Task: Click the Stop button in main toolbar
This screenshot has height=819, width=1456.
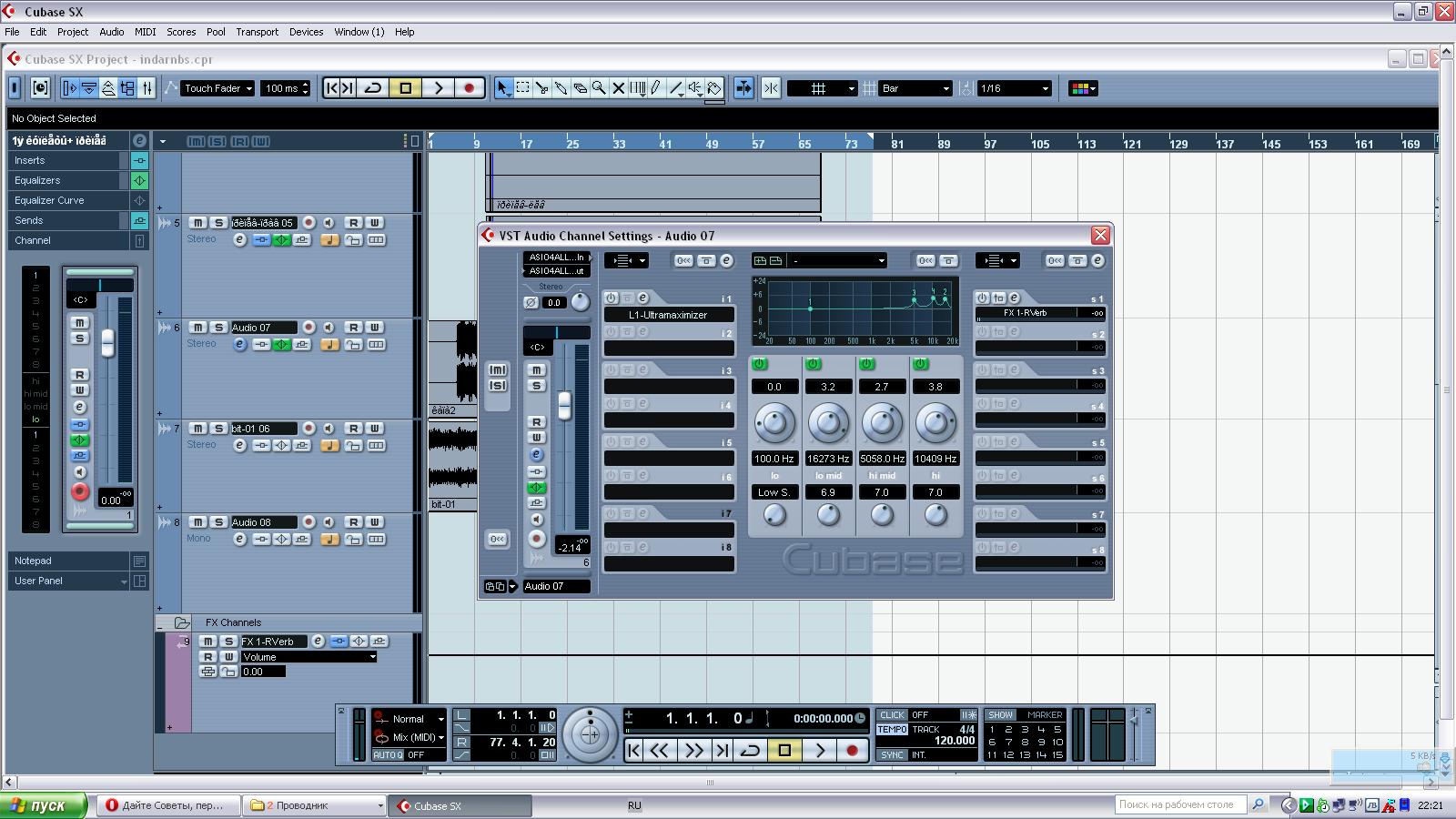Action: pos(406,88)
